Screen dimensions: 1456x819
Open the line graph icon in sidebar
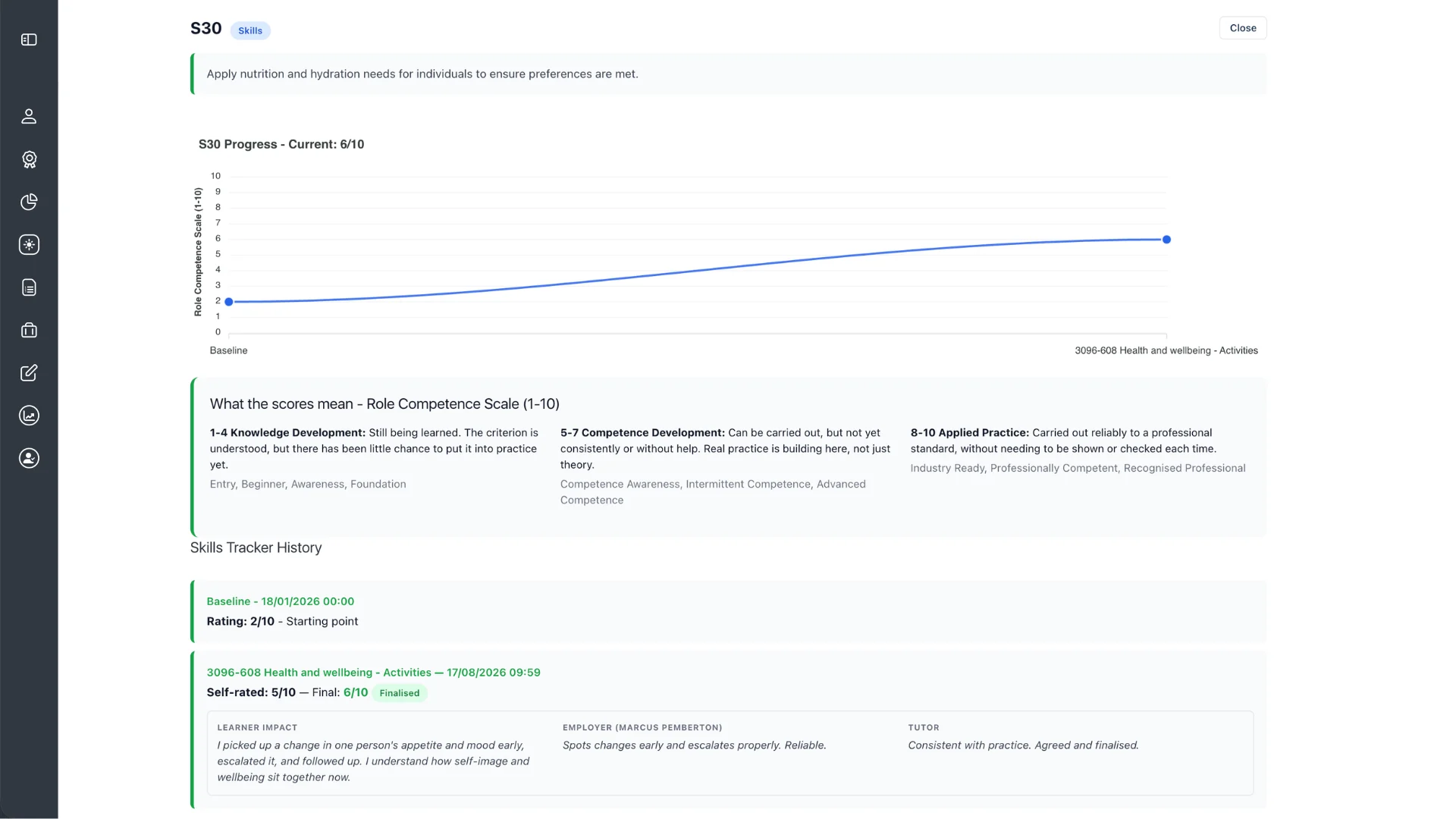pyautogui.click(x=29, y=416)
